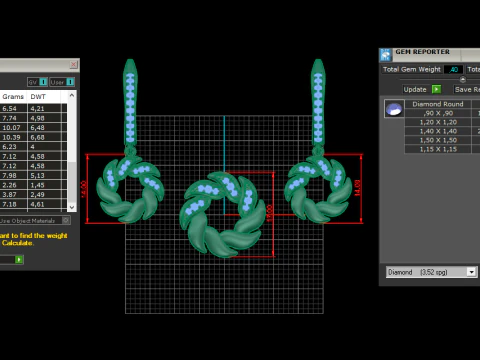Click the 10.07 grams cell

coord(13,128)
